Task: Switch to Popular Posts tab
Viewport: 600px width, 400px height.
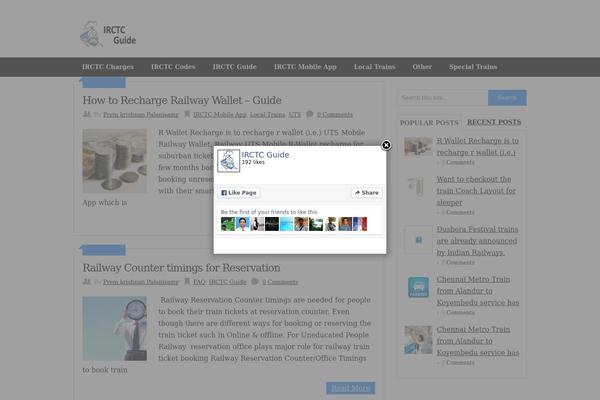Action: [429, 123]
